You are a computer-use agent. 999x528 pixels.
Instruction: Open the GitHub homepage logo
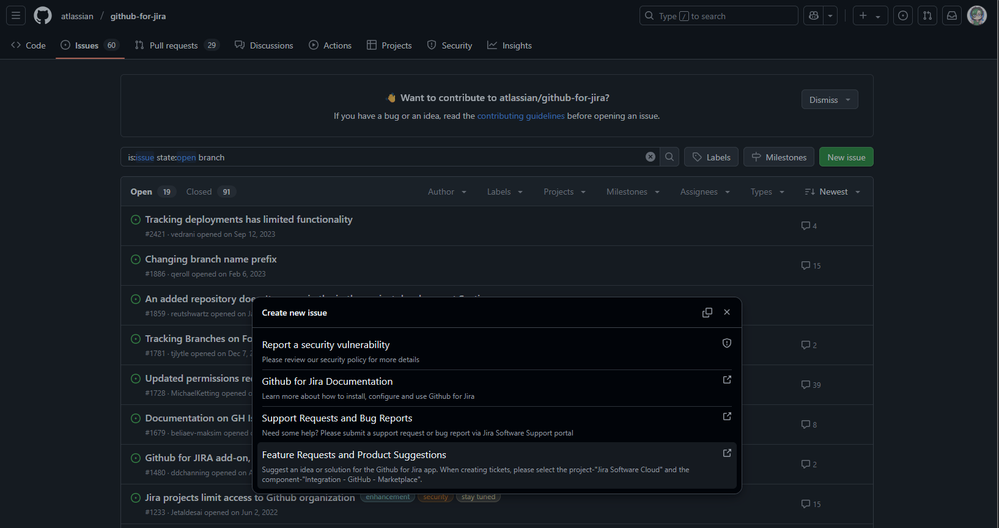(43, 16)
